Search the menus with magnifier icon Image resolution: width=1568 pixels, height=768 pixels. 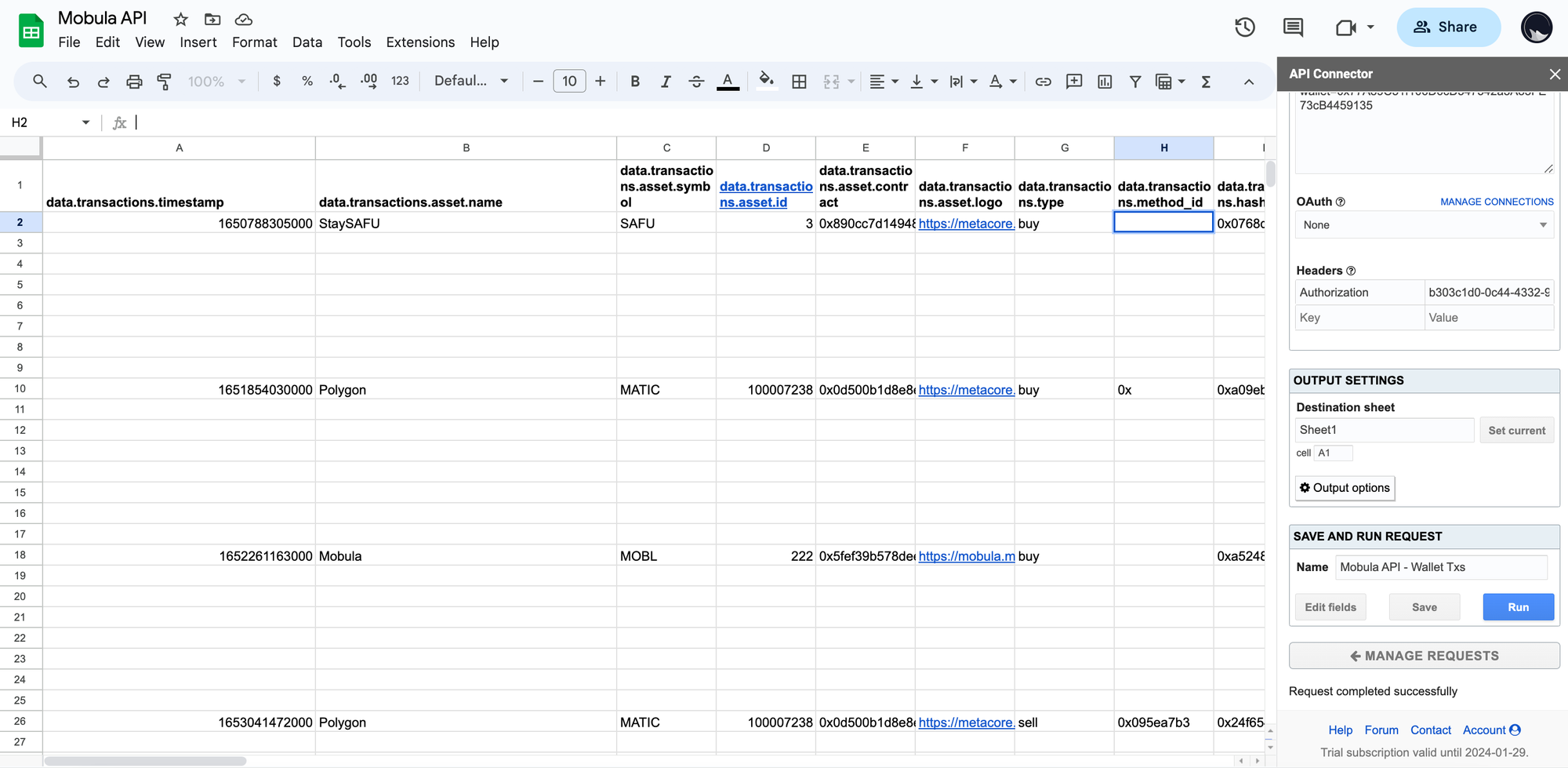40,81
